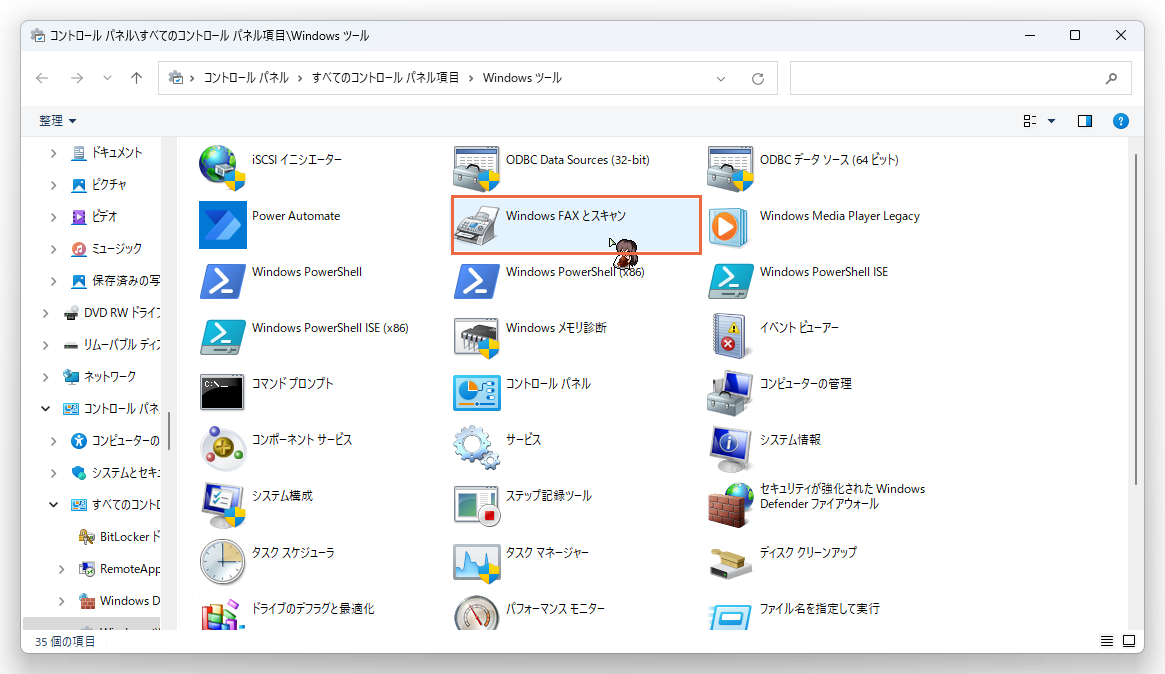Viewport: 1165px width, 674px height.
Task: Open ODBC データ ソース (64 ビット) icon
Action: click(x=730, y=168)
